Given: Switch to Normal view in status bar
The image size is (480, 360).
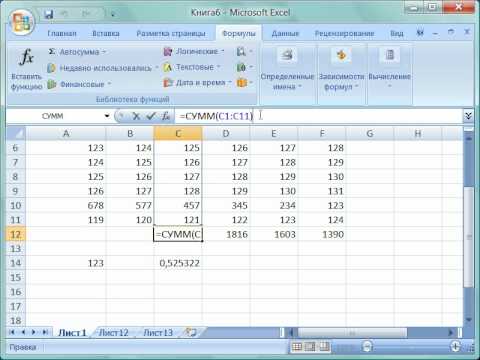Looking at the screenshot, I should pos(297,347).
